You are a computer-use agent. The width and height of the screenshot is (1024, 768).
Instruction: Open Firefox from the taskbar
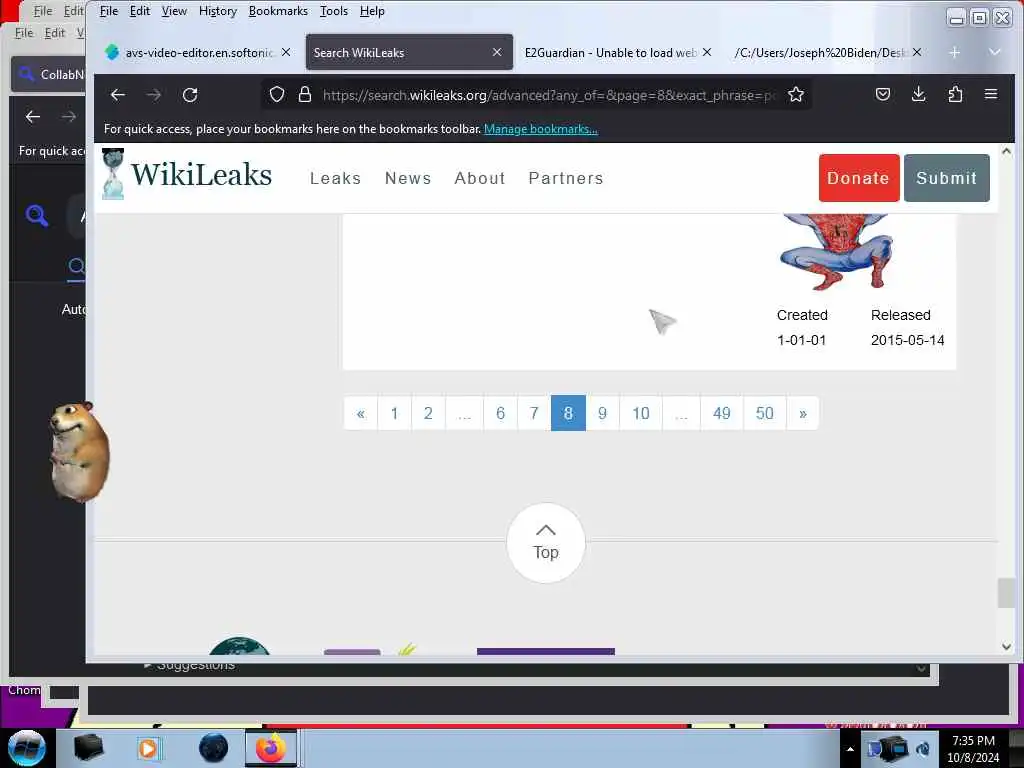[271, 748]
